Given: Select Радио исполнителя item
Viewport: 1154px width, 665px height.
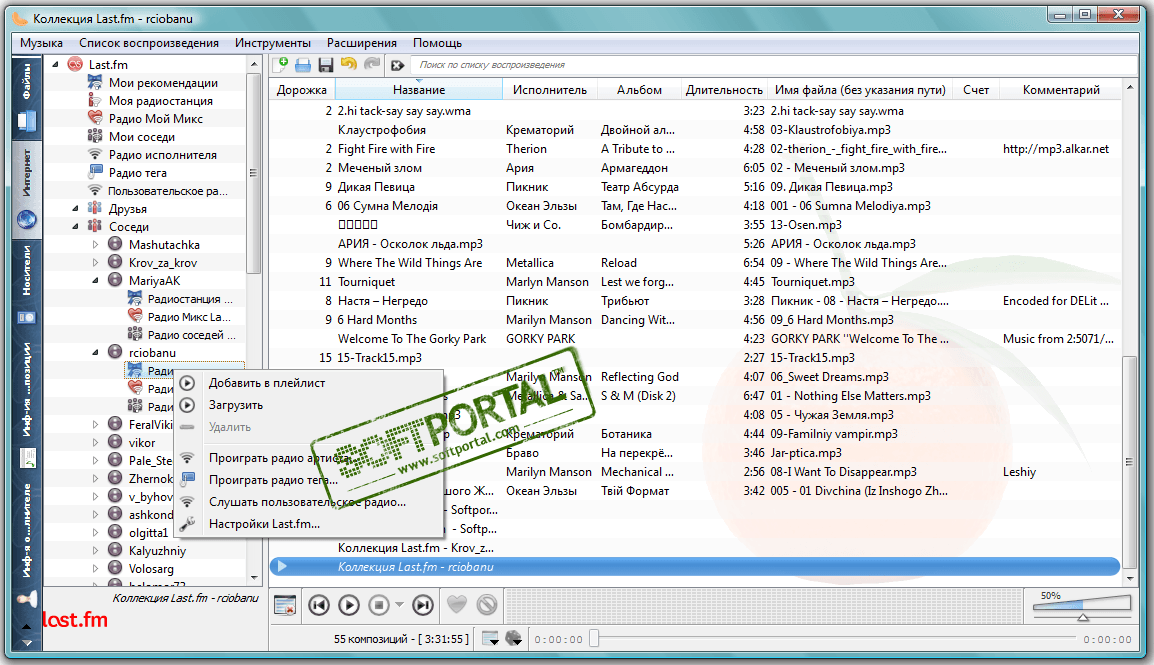Looking at the screenshot, I should coord(163,154).
